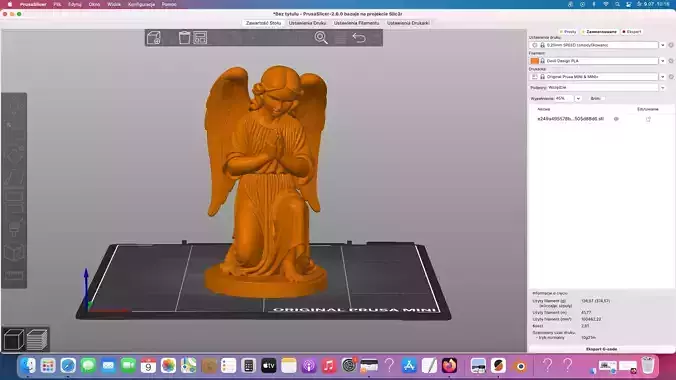The width and height of the screenshot is (676, 380).
Task: Open the Konfiguracja menu
Action: (141, 4)
